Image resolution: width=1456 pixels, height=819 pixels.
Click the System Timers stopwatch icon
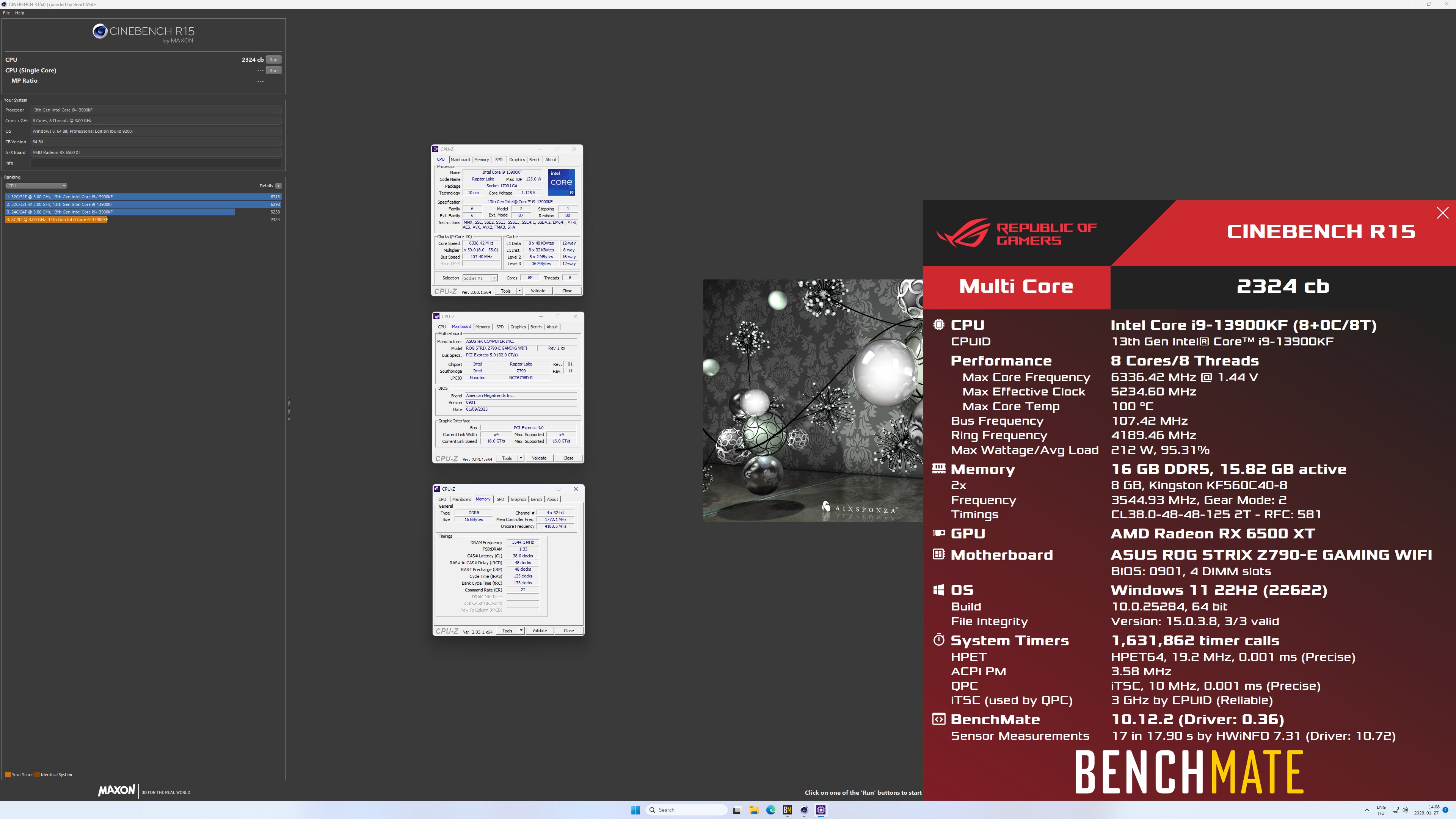pyautogui.click(x=939, y=639)
